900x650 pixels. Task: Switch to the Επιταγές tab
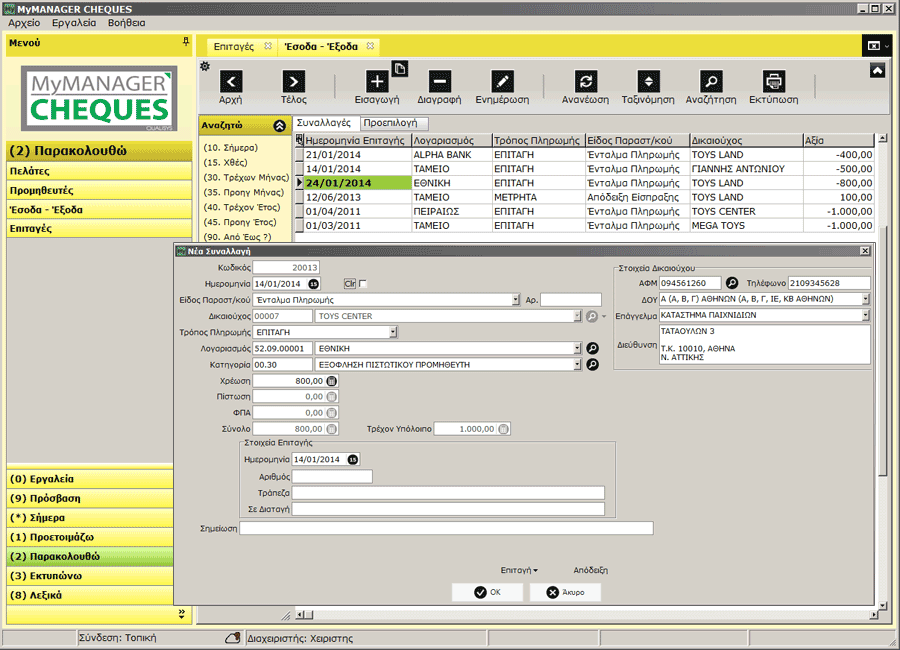point(234,47)
